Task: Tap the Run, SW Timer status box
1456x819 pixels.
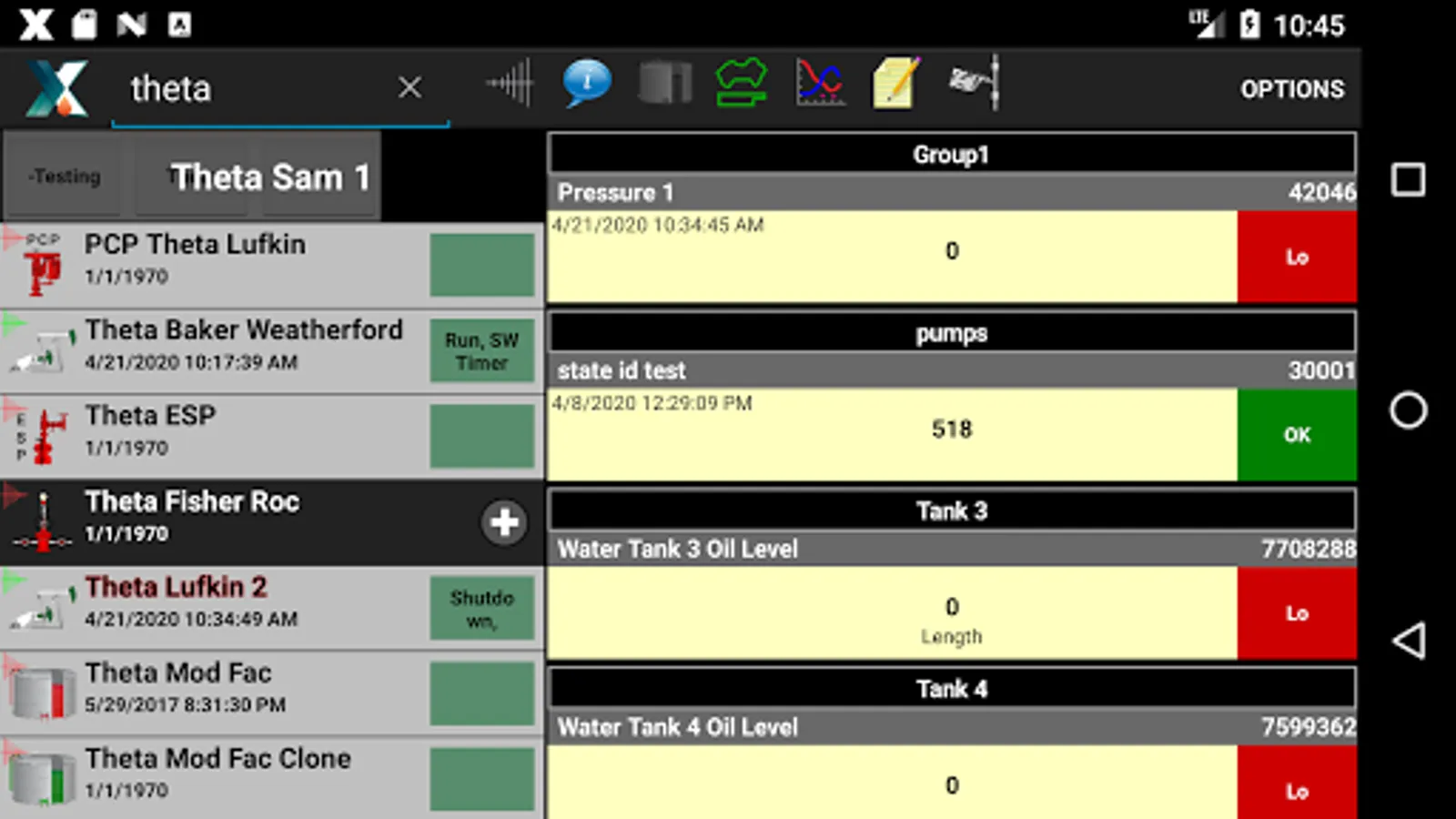Action: pyautogui.click(x=482, y=351)
